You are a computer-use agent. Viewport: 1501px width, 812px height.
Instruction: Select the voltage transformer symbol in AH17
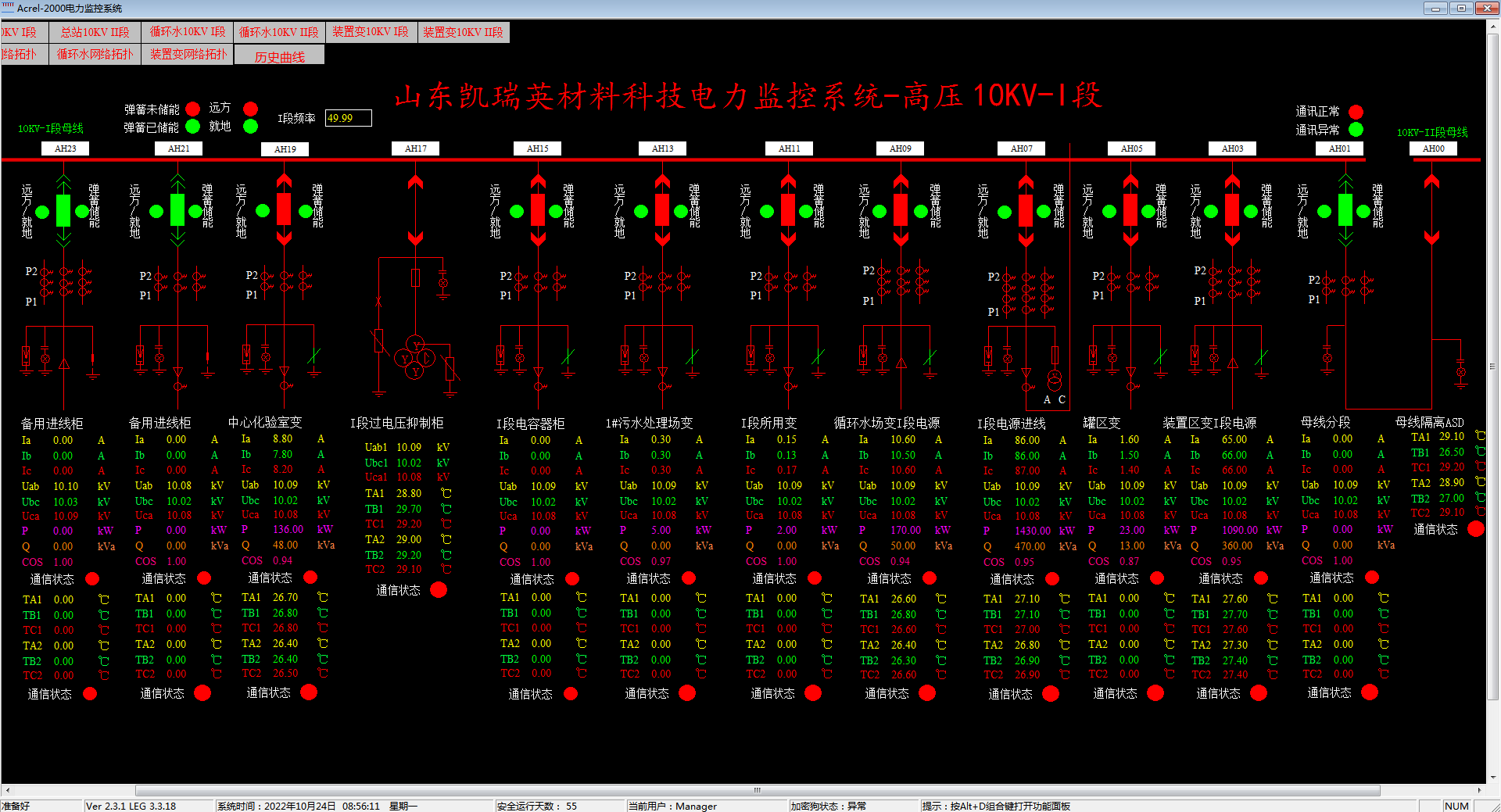pyautogui.click(x=414, y=358)
